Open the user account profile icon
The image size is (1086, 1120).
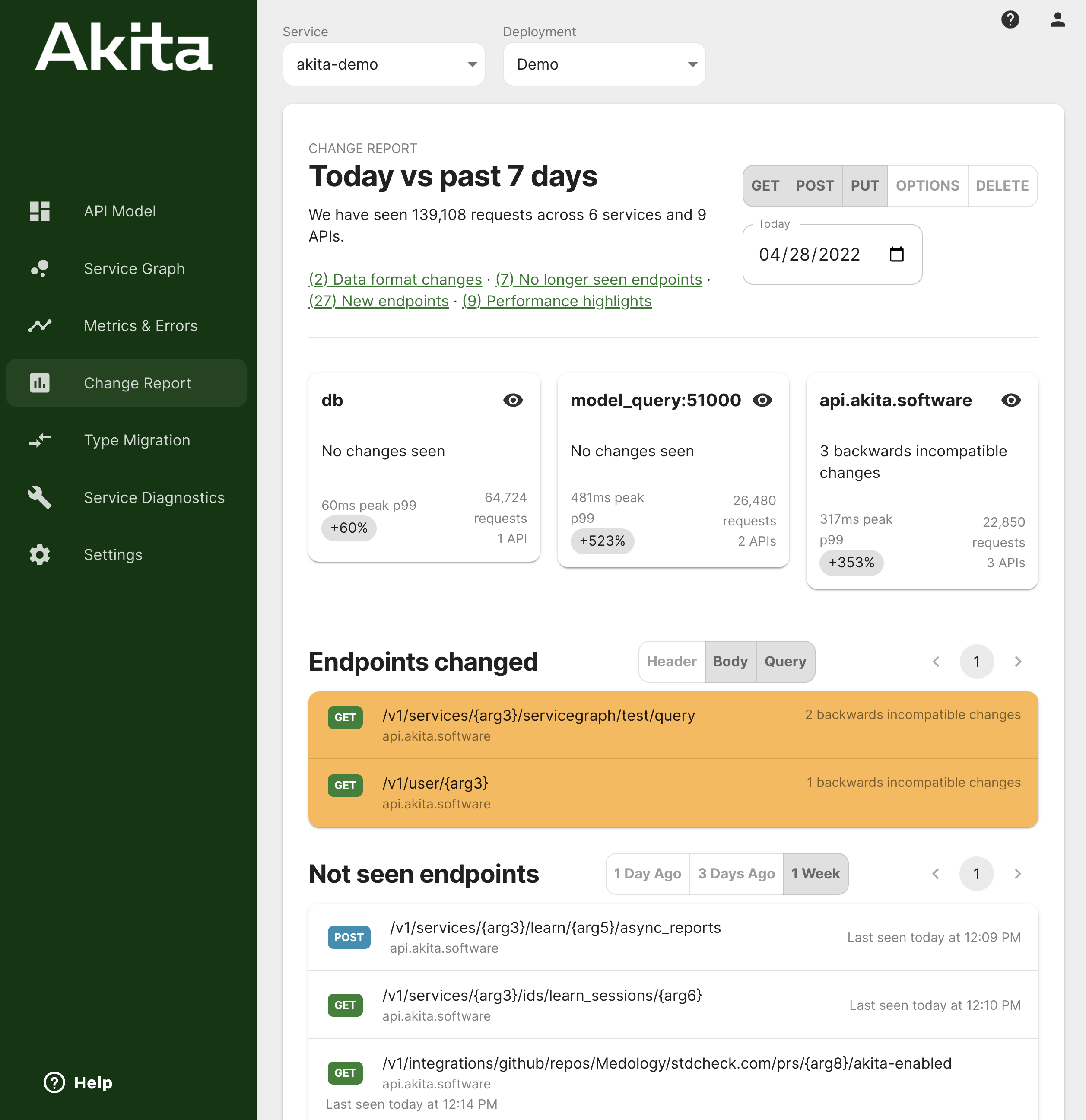coord(1057,20)
